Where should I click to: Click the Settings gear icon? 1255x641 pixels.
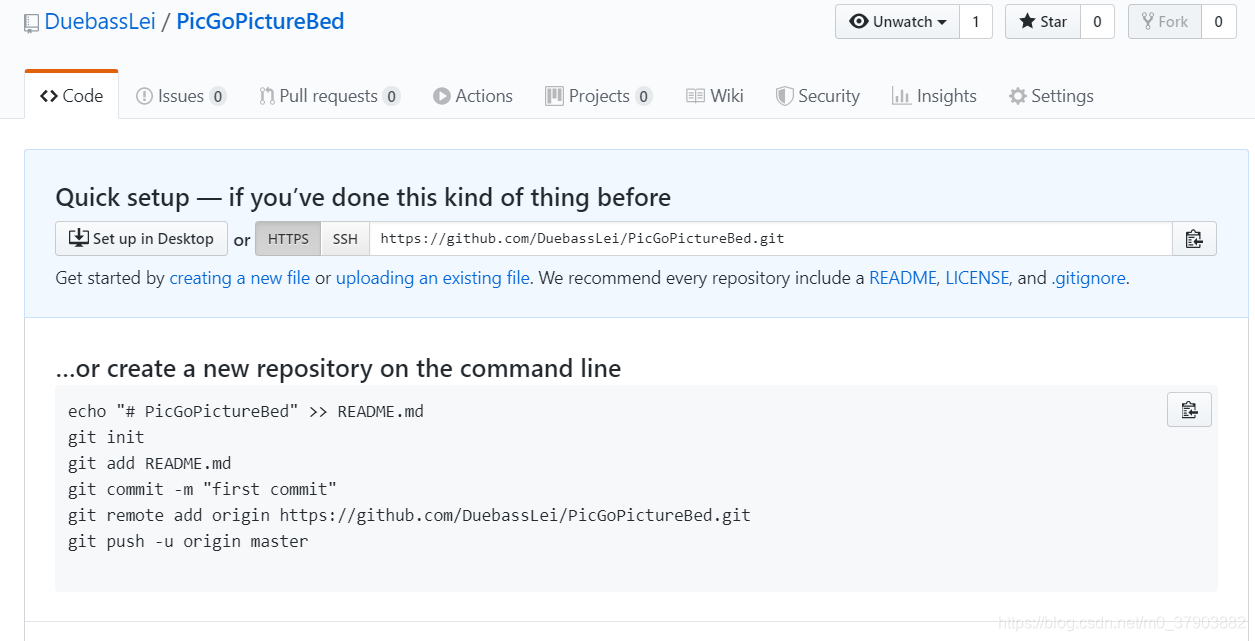1018,96
